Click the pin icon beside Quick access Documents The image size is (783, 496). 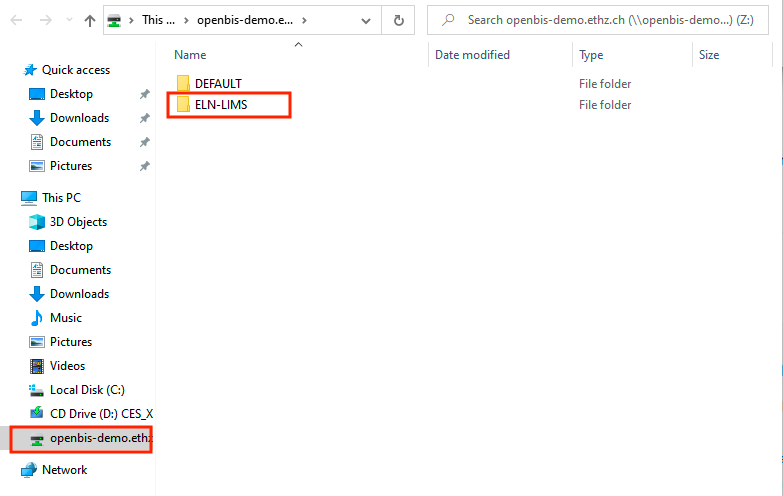144,142
